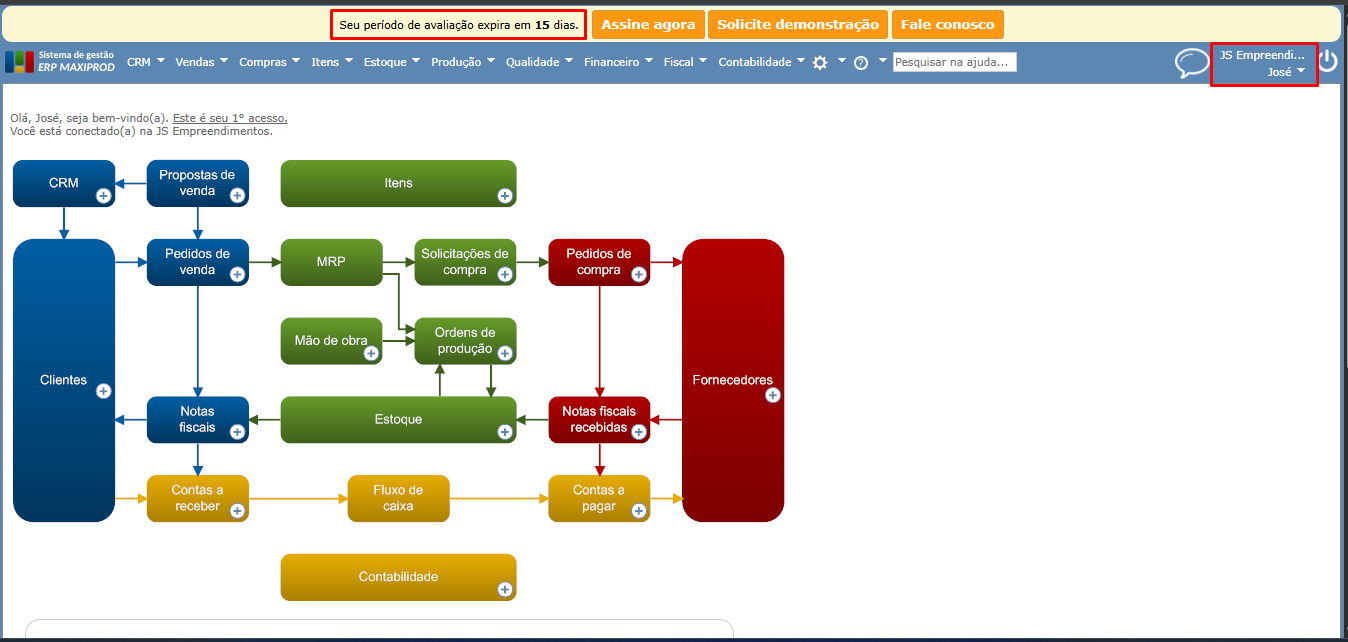Click plus icon on Contas a pagar

coord(639,510)
